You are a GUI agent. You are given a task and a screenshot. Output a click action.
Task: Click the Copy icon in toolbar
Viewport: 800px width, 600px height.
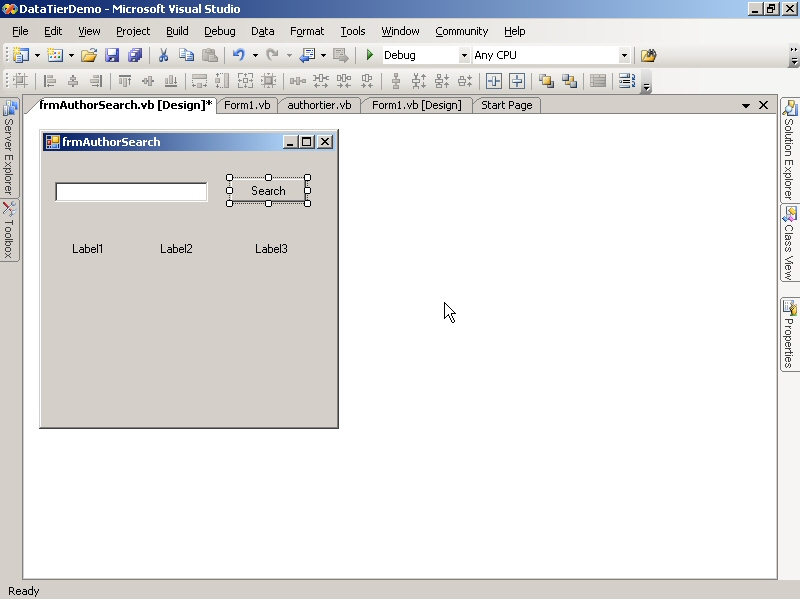pyautogui.click(x=186, y=55)
